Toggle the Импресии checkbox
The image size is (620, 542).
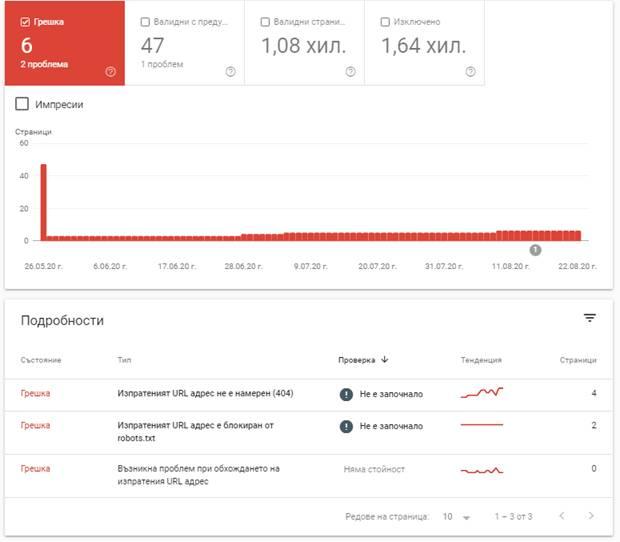pyautogui.click(x=22, y=104)
